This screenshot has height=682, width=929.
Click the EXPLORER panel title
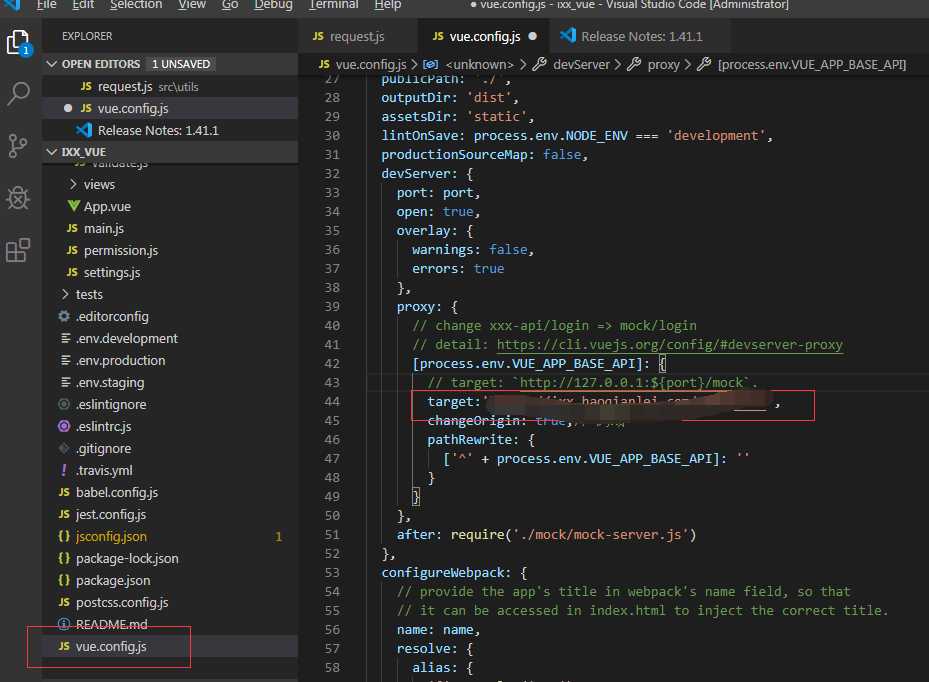87,36
